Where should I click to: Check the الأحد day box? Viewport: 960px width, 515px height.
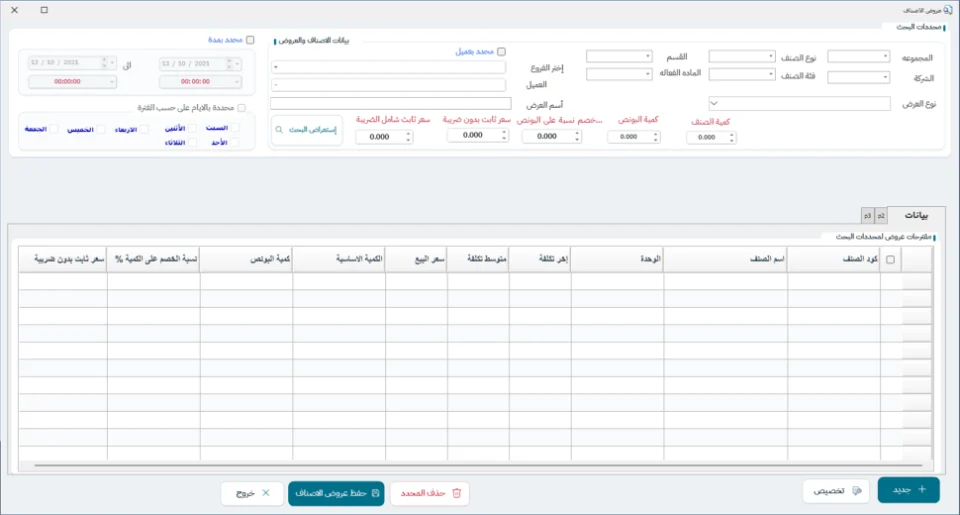point(234,143)
